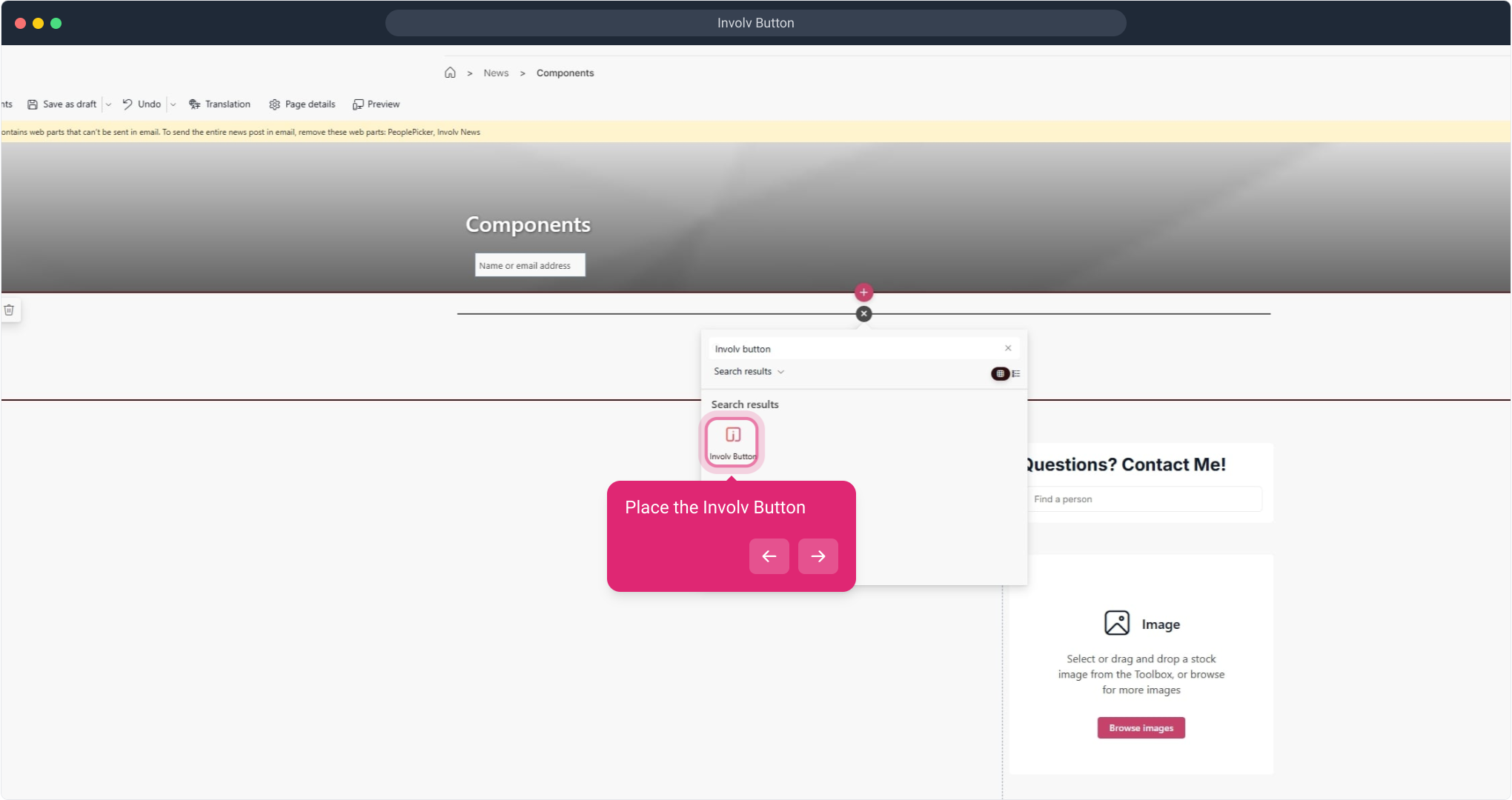Go to next tour step with right arrow
Image resolution: width=1512 pixels, height=800 pixels.
coord(818,556)
